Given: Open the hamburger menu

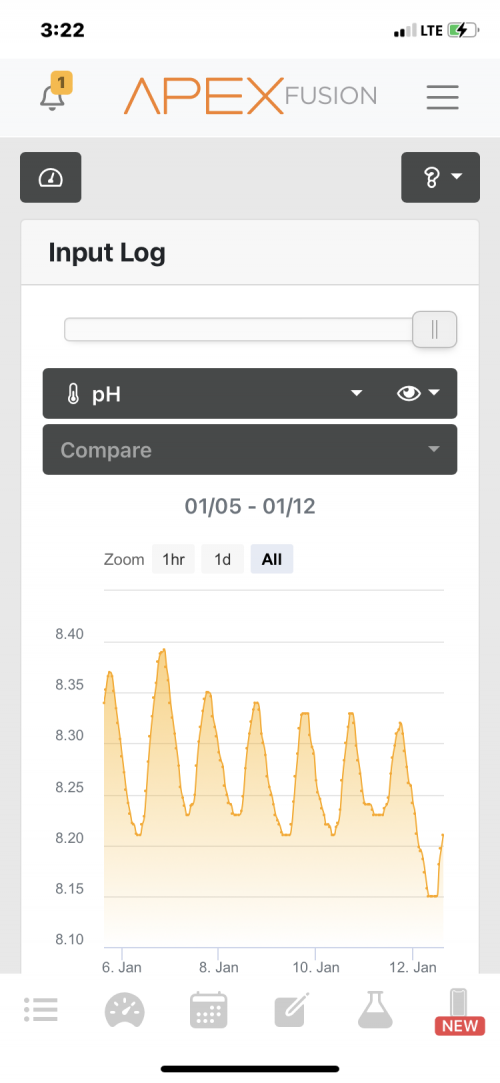Looking at the screenshot, I should pyautogui.click(x=443, y=97).
